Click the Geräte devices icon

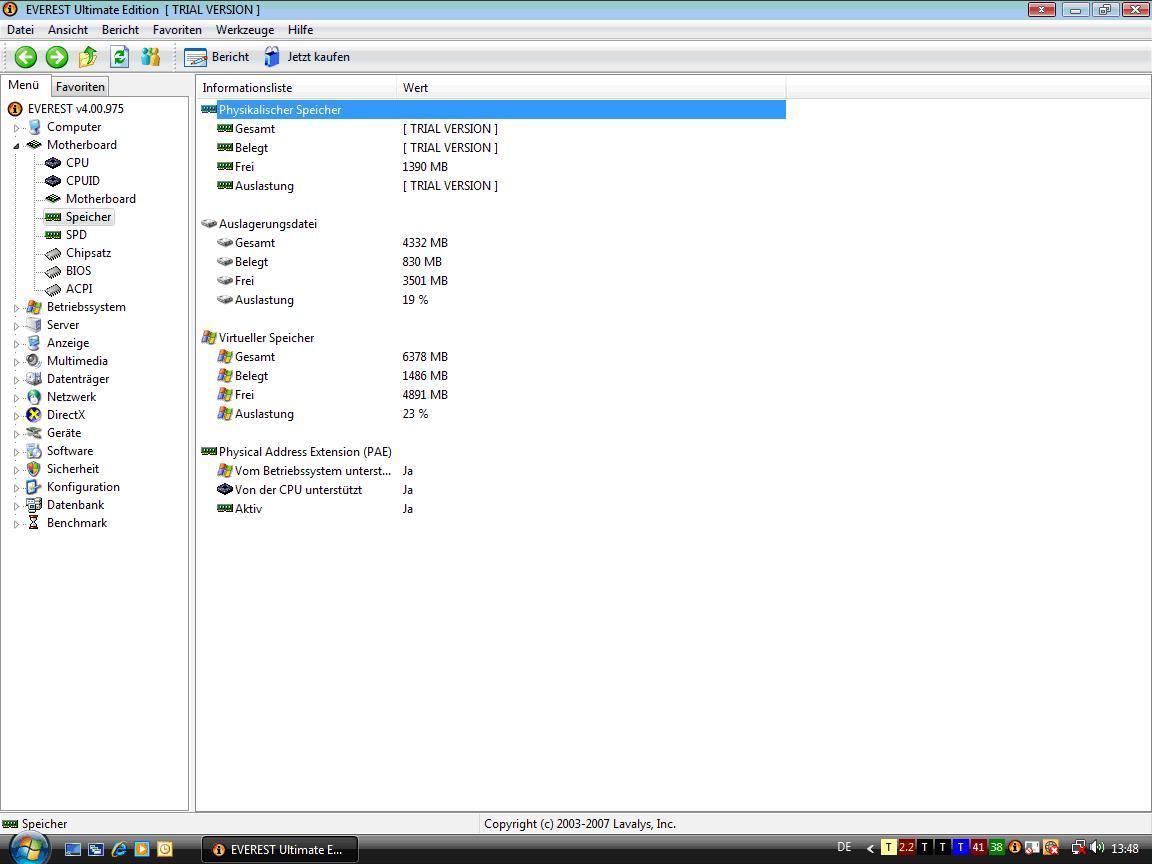(x=34, y=433)
